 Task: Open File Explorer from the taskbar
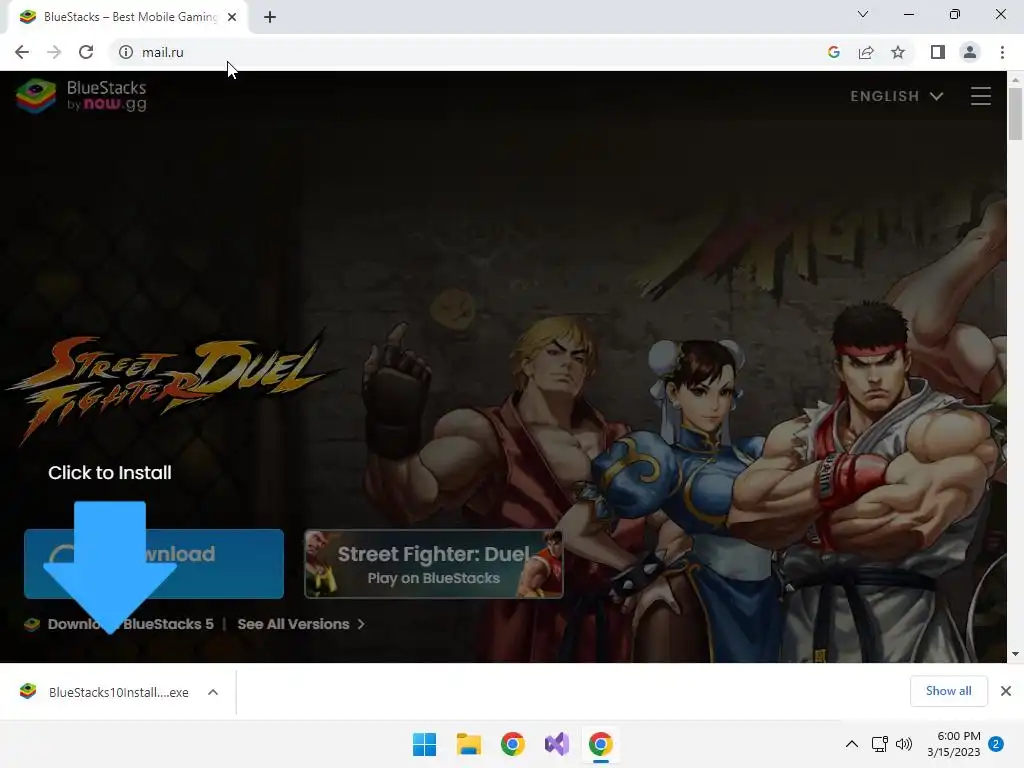468,744
